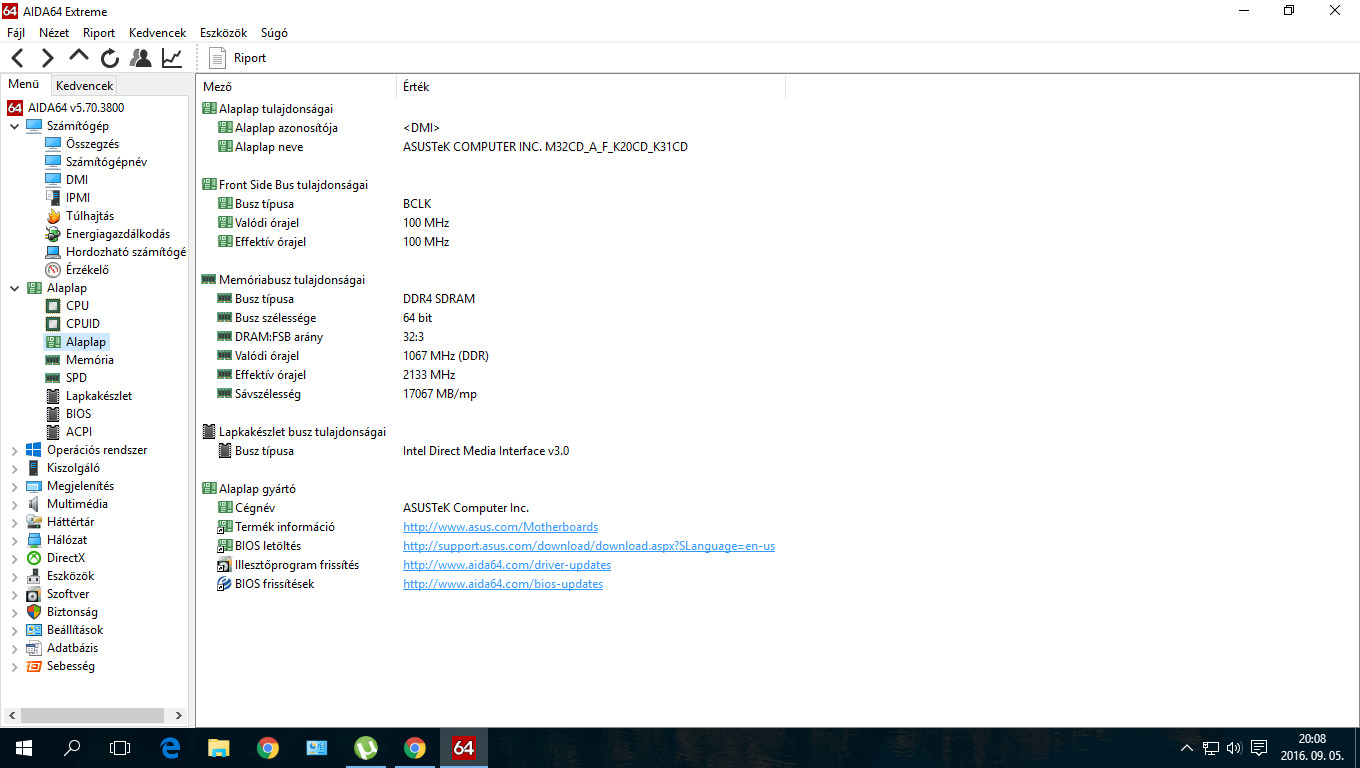Screen dimensions: 1360x768
Task: Click the sidebar scrollbar right arrow
Action: pyautogui.click(x=179, y=716)
